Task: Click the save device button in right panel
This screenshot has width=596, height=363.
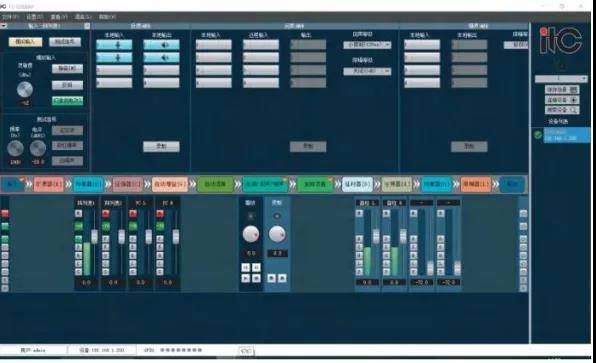Action: click(563, 90)
